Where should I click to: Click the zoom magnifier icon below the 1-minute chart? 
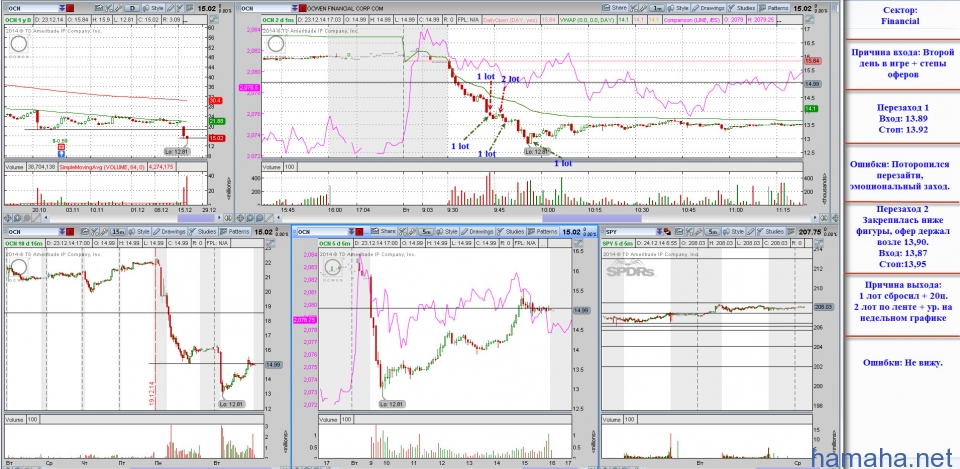[250, 218]
